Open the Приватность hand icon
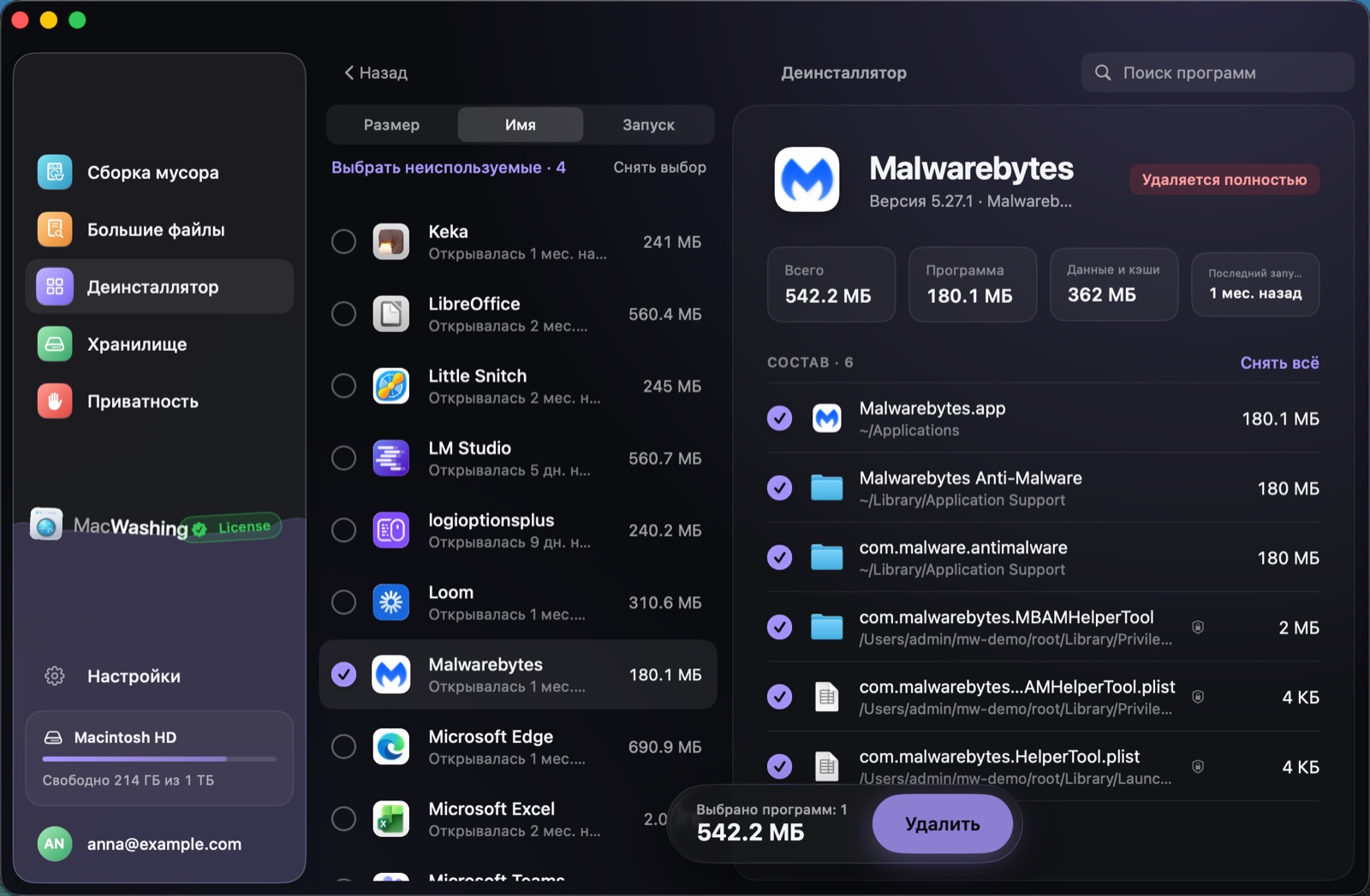1370x896 pixels. [x=55, y=401]
